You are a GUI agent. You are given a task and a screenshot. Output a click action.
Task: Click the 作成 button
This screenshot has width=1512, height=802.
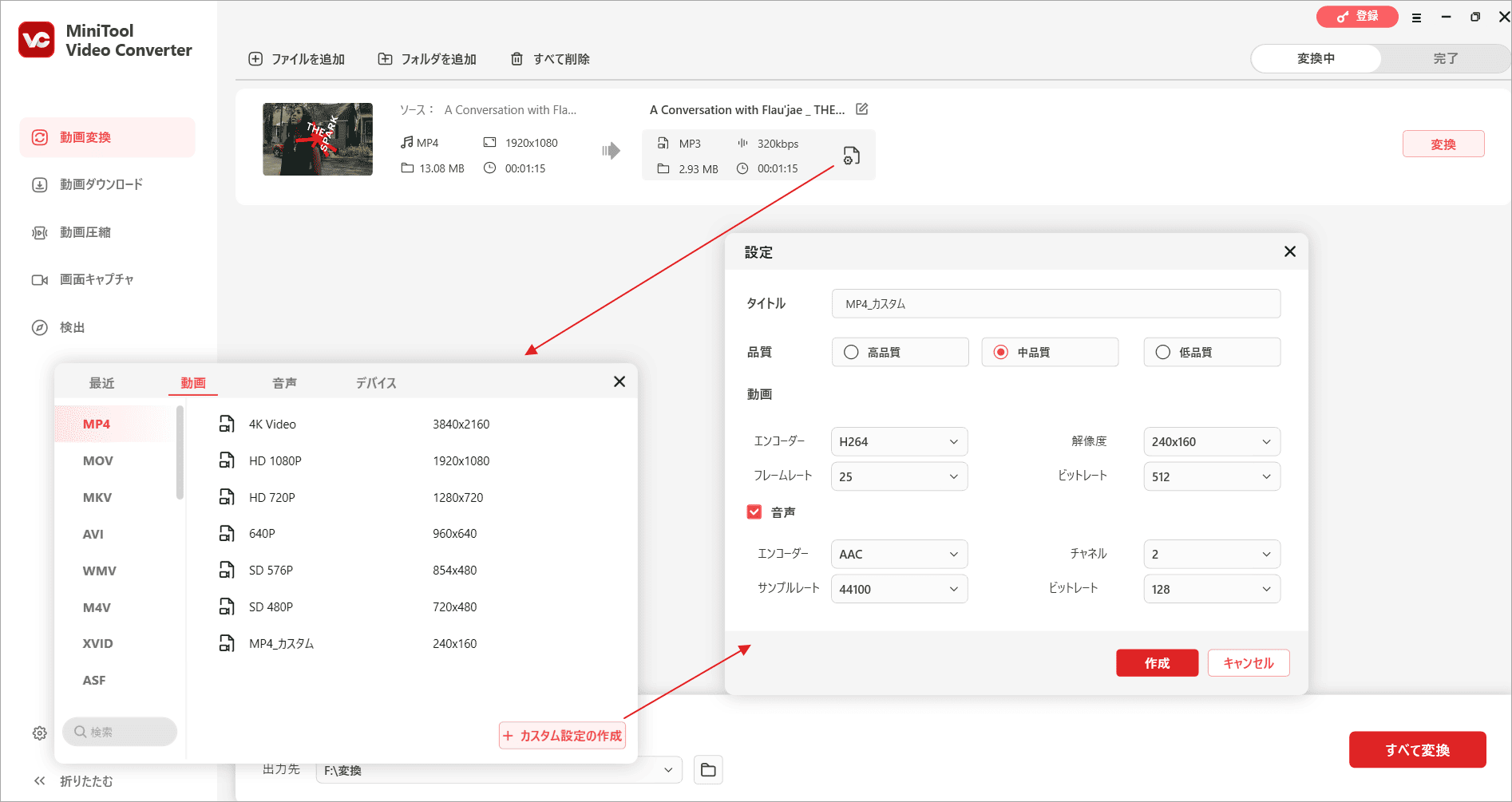(x=1157, y=663)
